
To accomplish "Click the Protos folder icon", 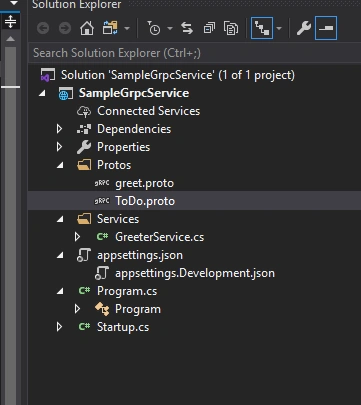I will coord(84,165).
